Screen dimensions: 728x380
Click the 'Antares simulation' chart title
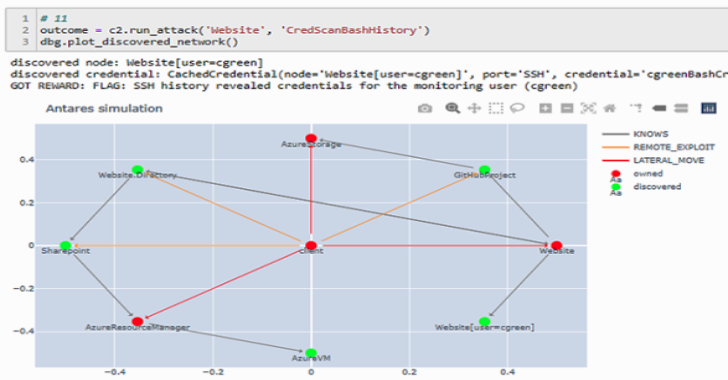tap(104, 109)
